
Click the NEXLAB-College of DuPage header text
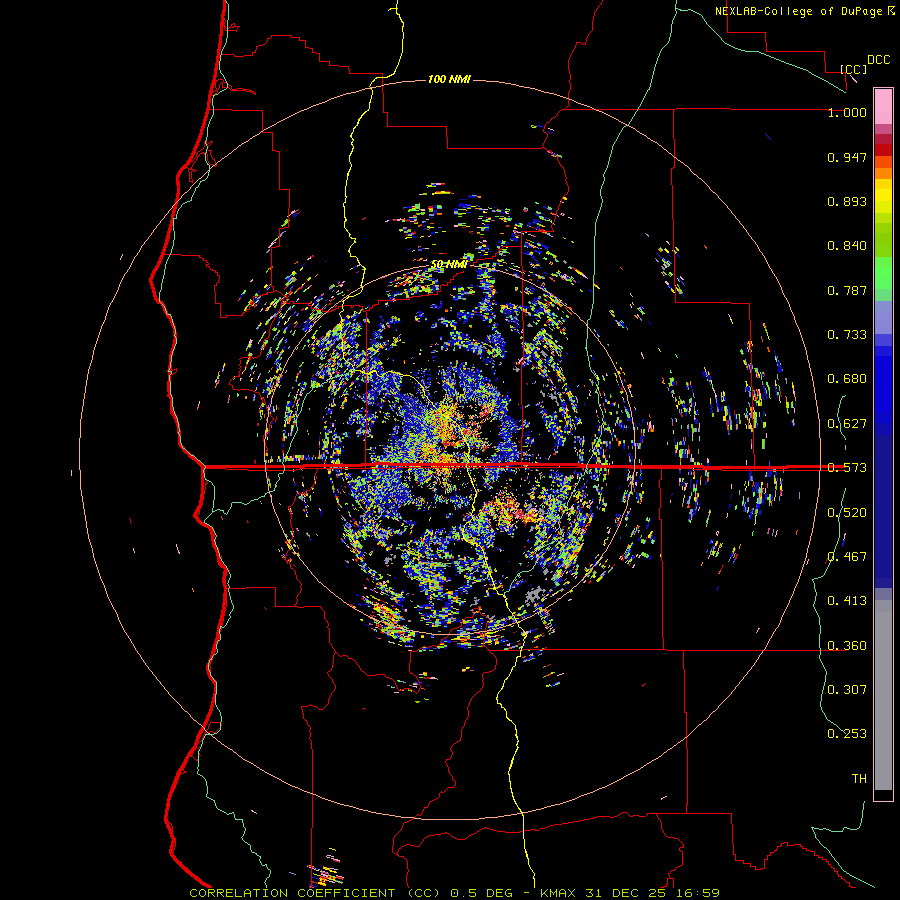[804, 11]
